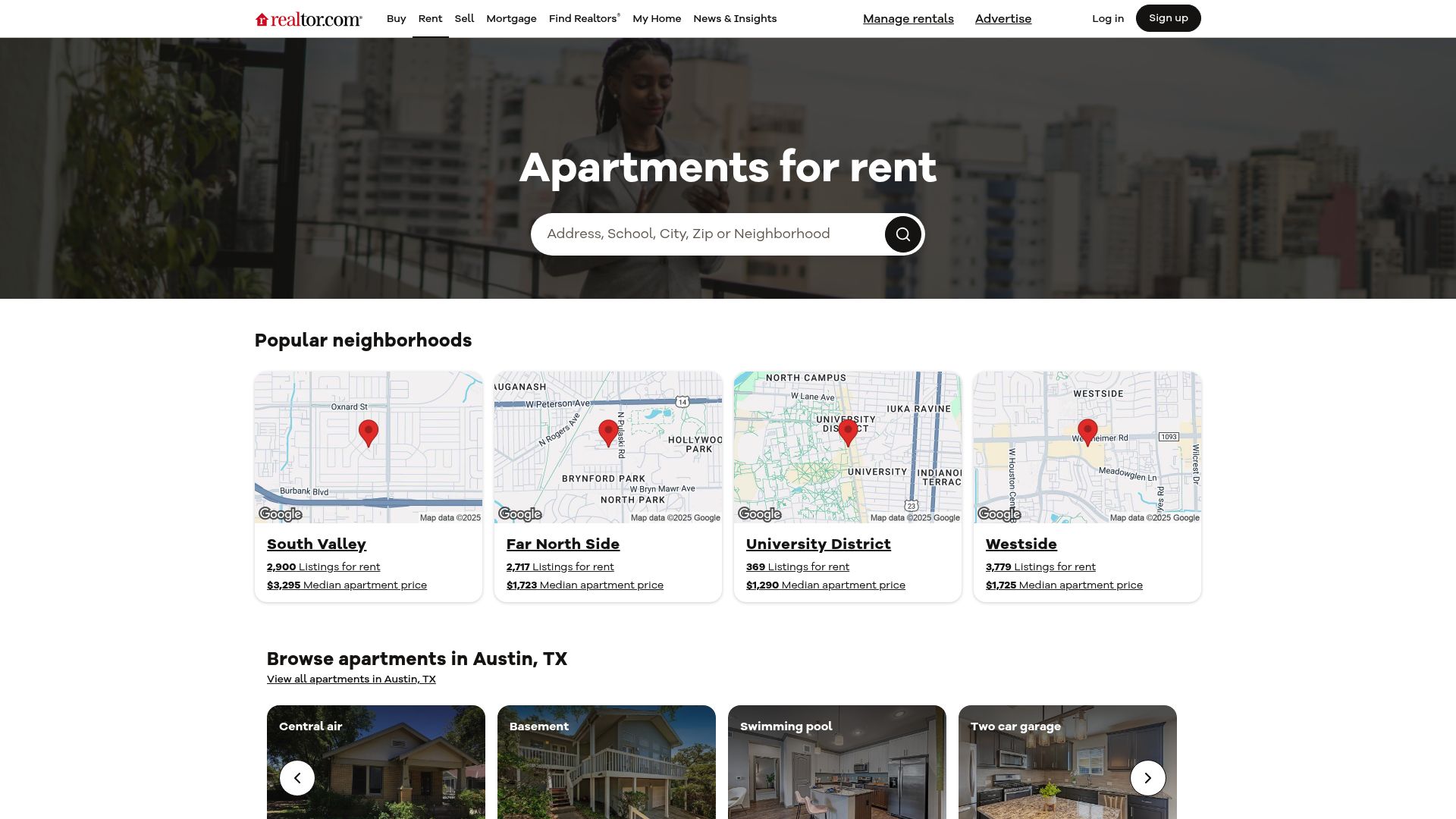This screenshot has height=819, width=1456.
Task: Open News & Insights menu
Action: click(735, 19)
